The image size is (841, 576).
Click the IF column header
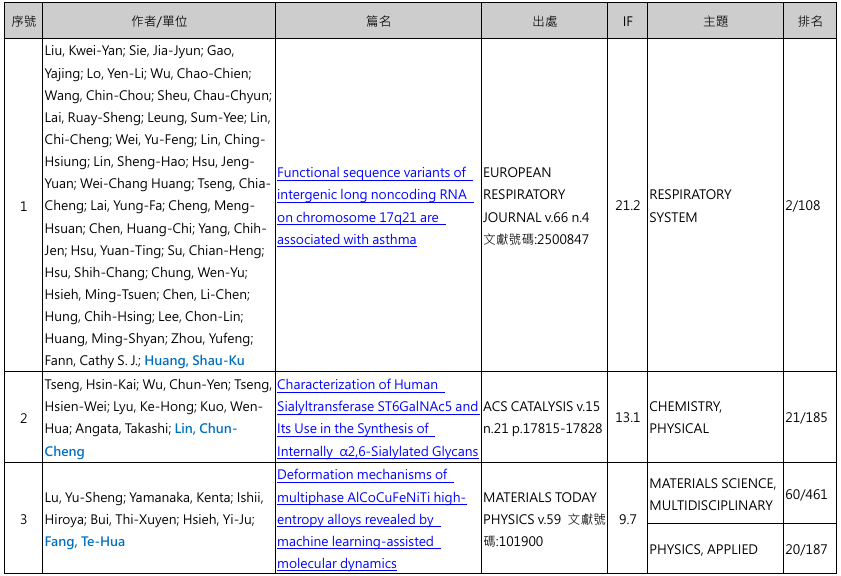[627, 21]
